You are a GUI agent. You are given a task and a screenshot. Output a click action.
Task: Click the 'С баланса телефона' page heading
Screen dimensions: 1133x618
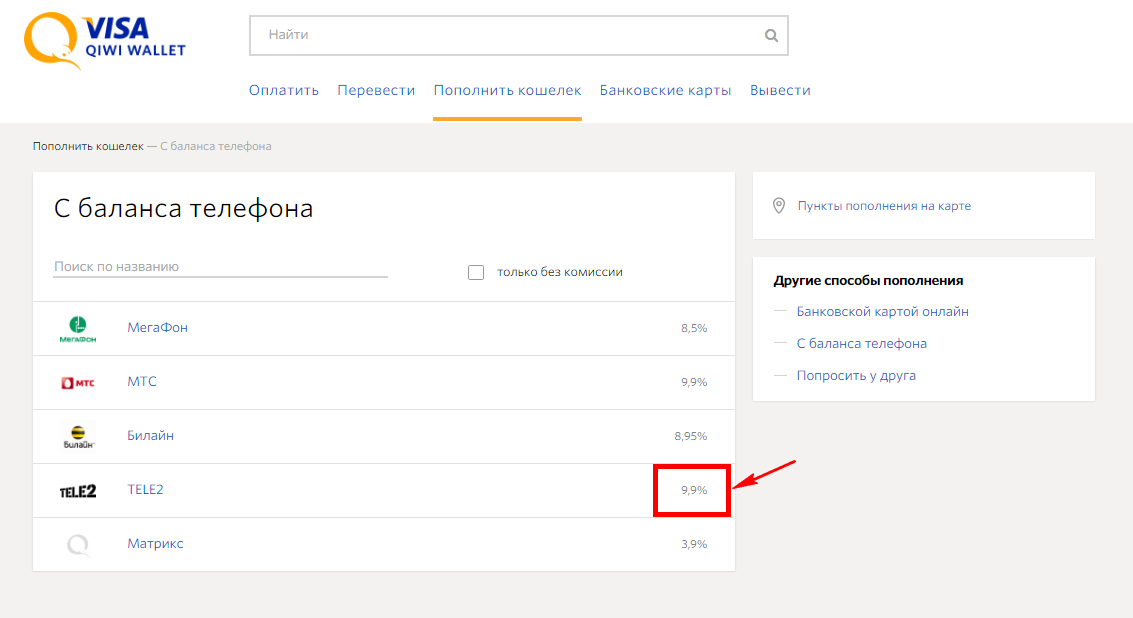(x=184, y=208)
